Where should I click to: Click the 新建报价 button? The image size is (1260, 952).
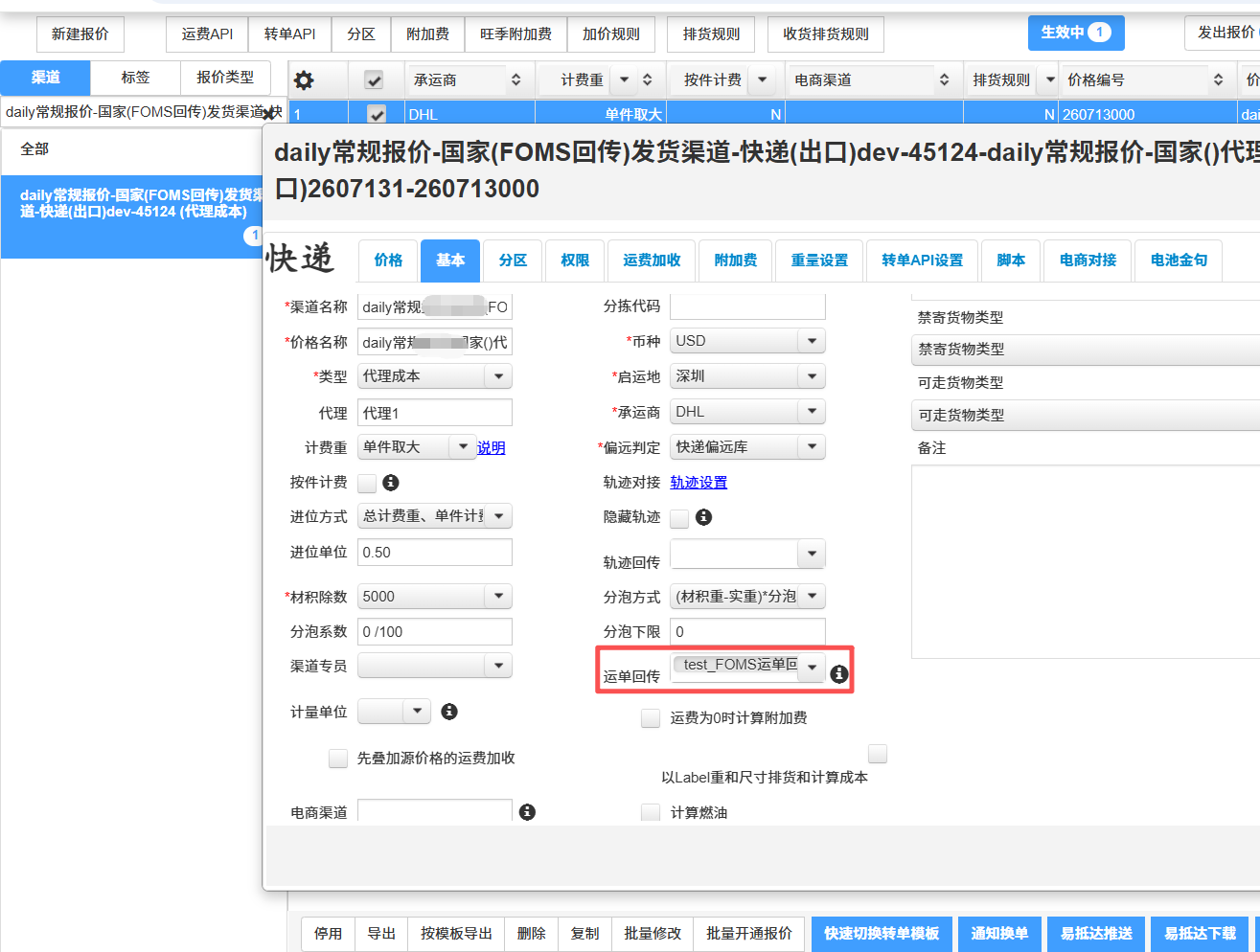[80, 34]
